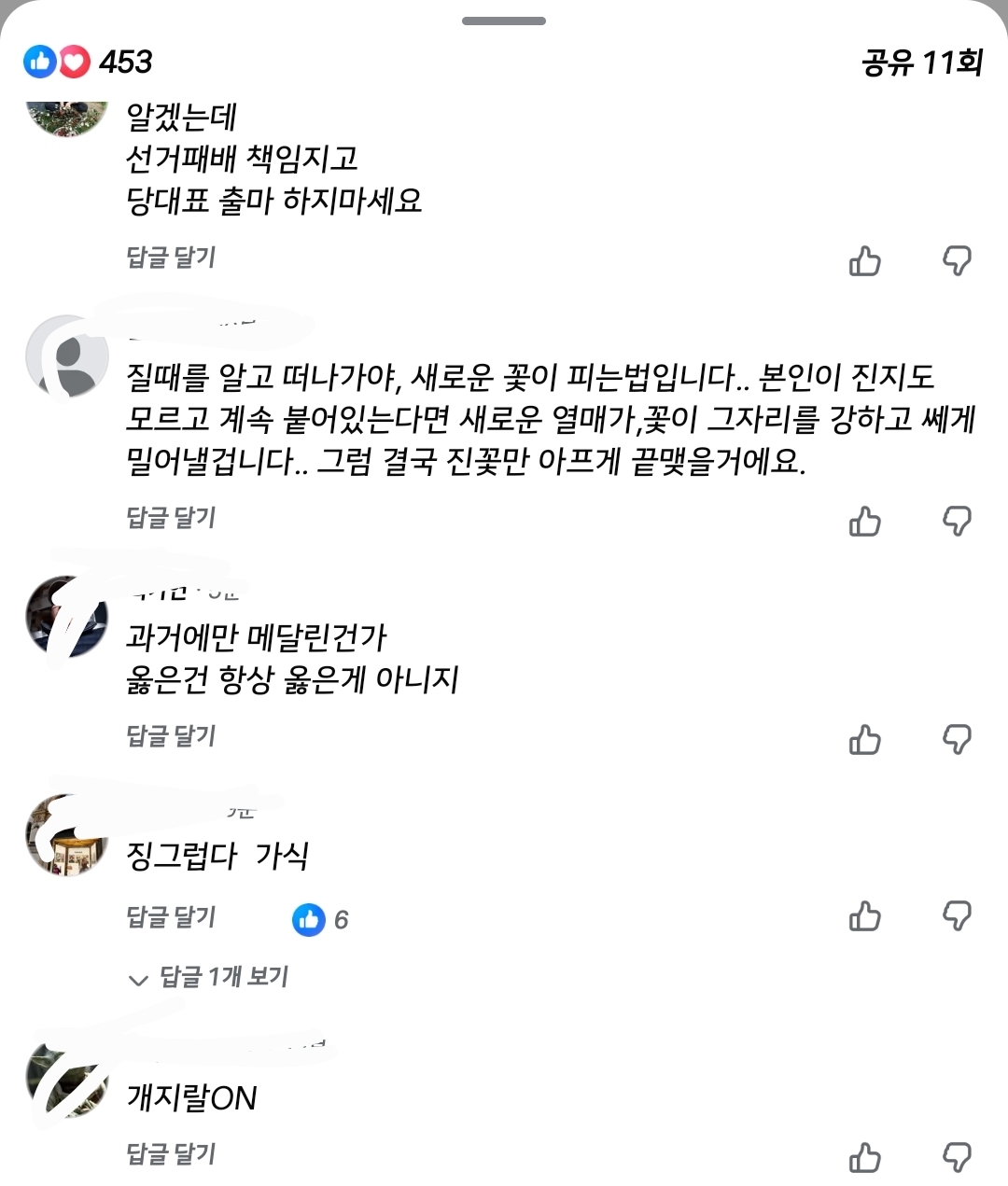Open reactions list showing 453

[x=88, y=63]
